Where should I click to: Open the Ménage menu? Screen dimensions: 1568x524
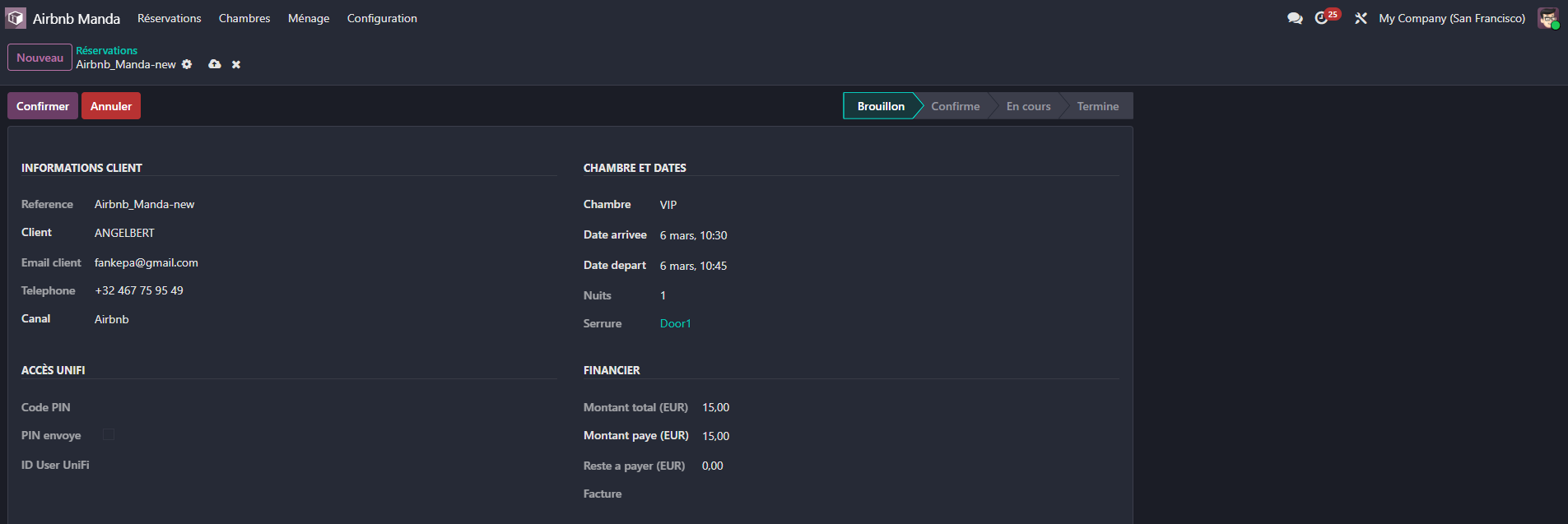[x=309, y=18]
